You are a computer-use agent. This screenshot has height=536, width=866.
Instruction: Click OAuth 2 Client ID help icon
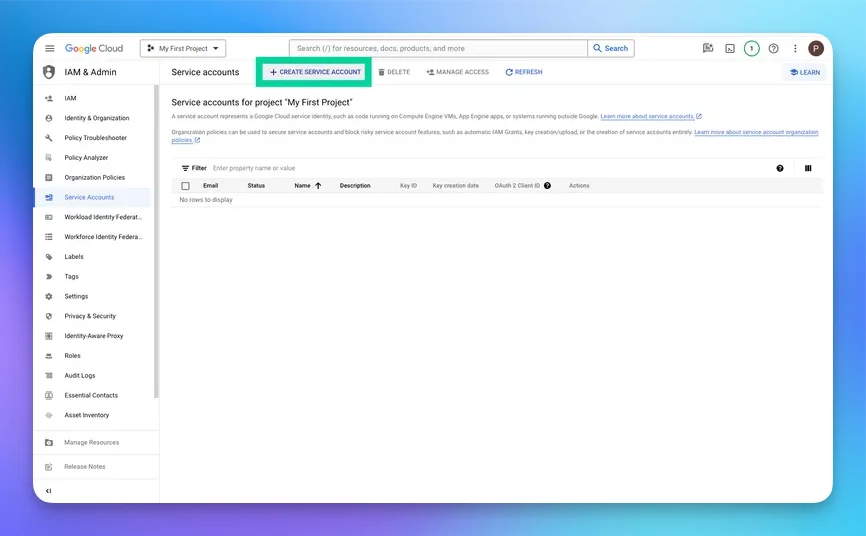tap(547, 186)
